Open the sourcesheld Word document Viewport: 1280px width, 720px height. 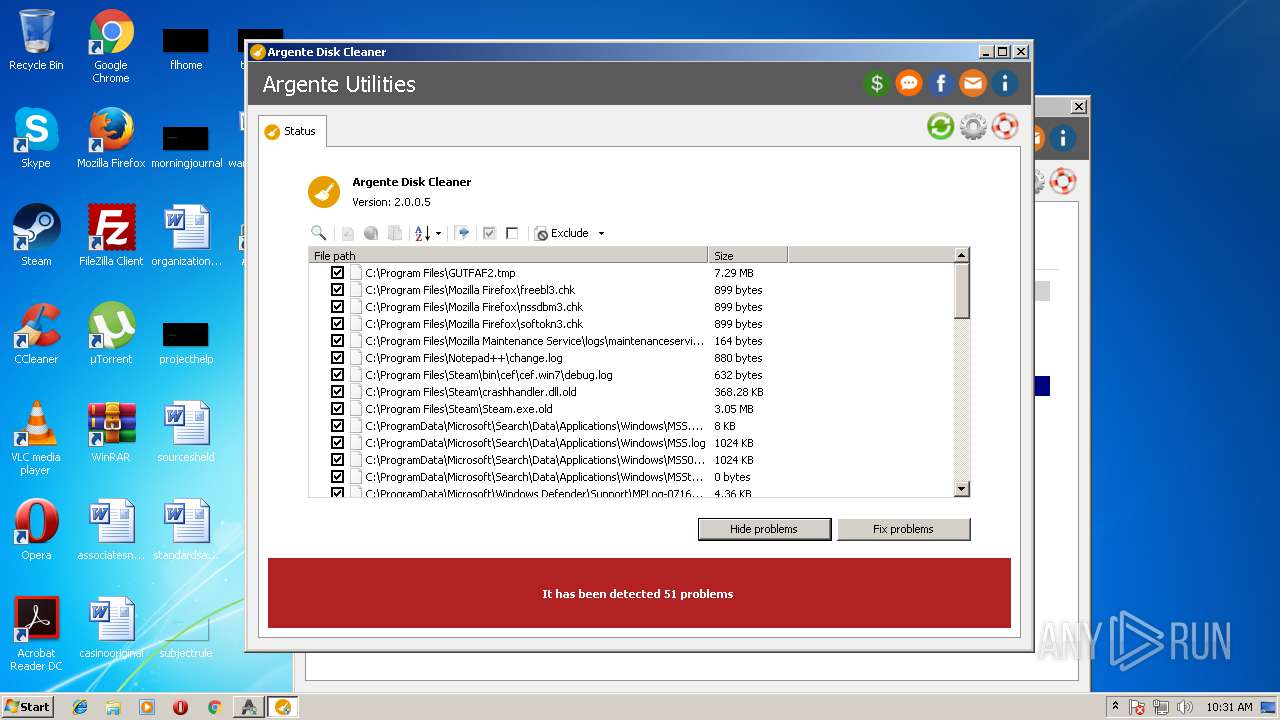pyautogui.click(x=186, y=432)
